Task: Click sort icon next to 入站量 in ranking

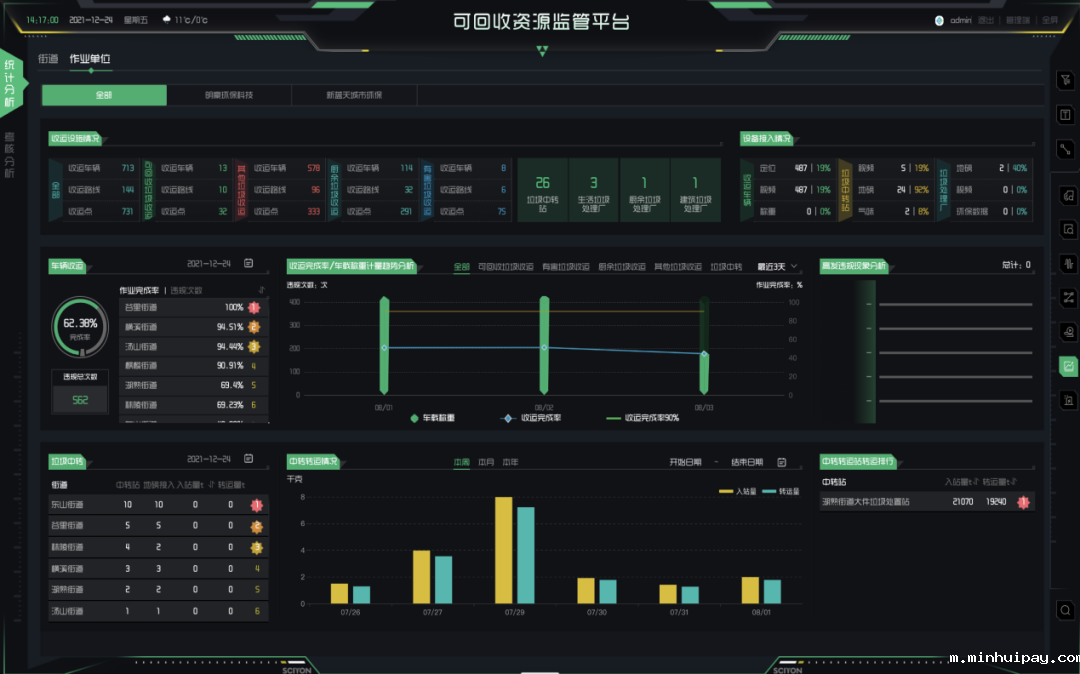Action: [x=977, y=482]
